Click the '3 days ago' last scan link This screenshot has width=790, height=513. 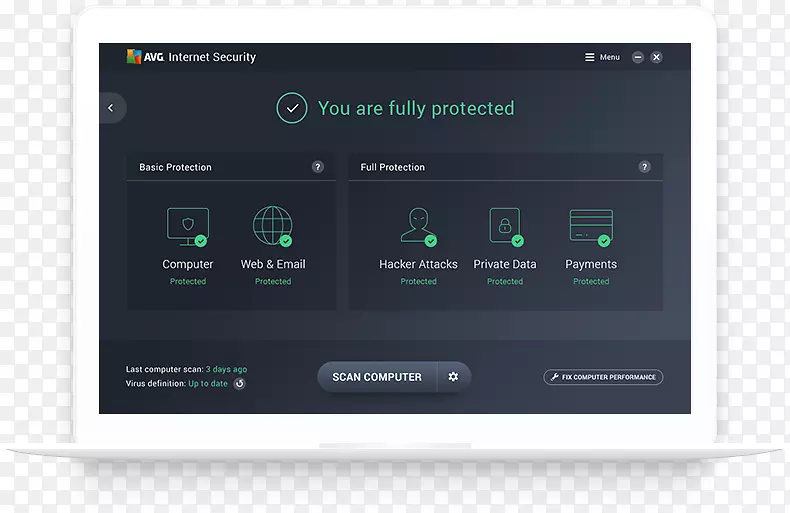point(226,370)
